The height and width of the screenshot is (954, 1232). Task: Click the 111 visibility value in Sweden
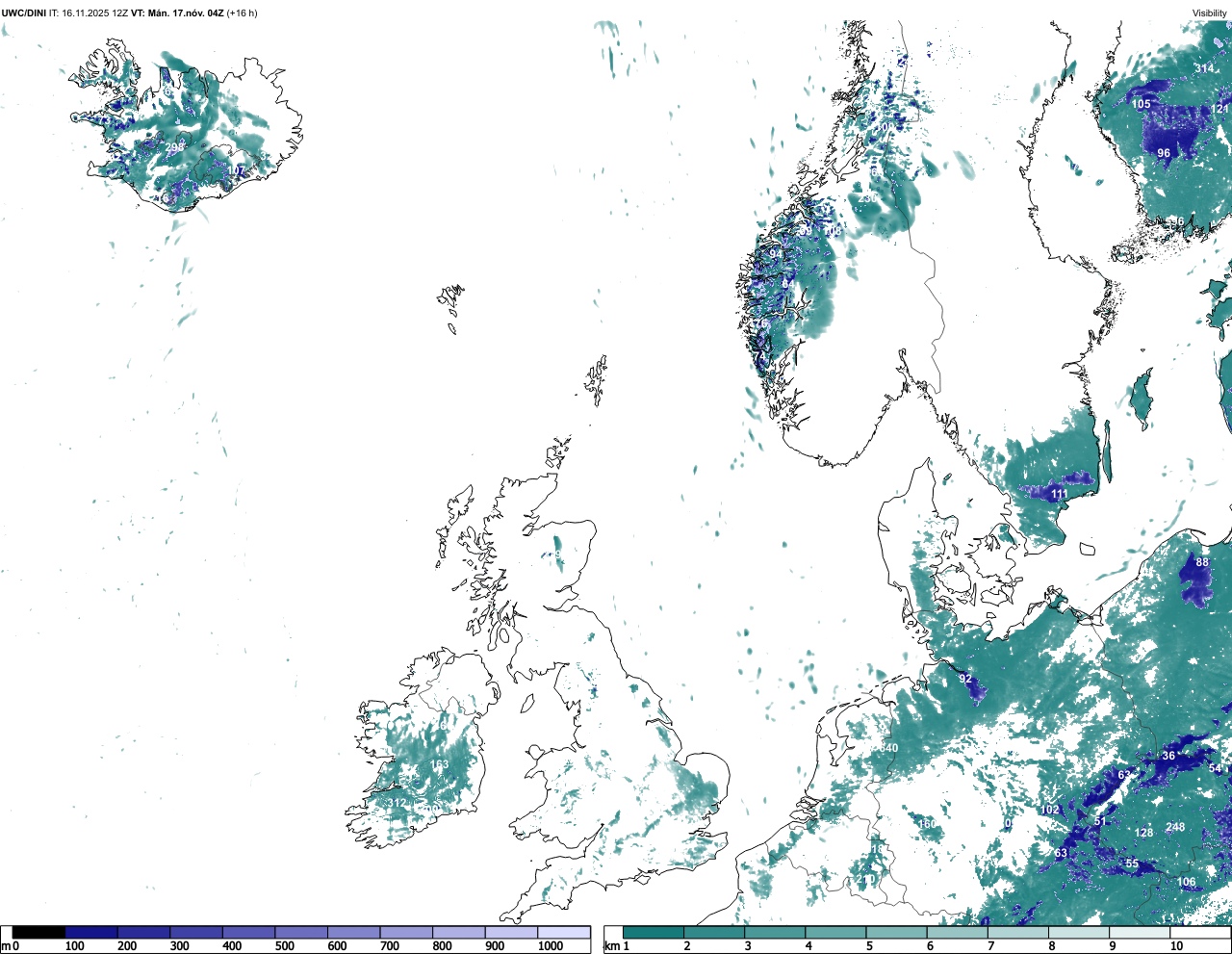pos(1059,494)
